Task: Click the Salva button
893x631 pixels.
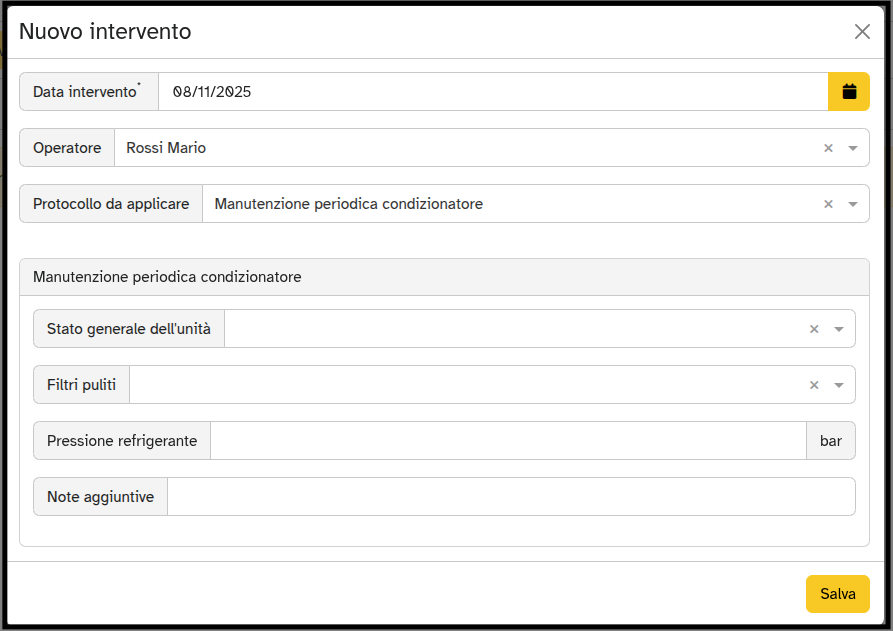Action: (x=837, y=593)
